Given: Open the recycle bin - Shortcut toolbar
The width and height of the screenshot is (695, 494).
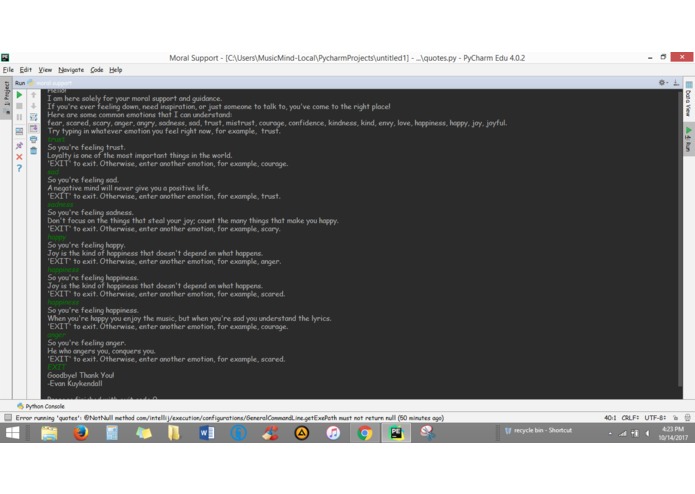Looking at the screenshot, I should tap(539, 430).
